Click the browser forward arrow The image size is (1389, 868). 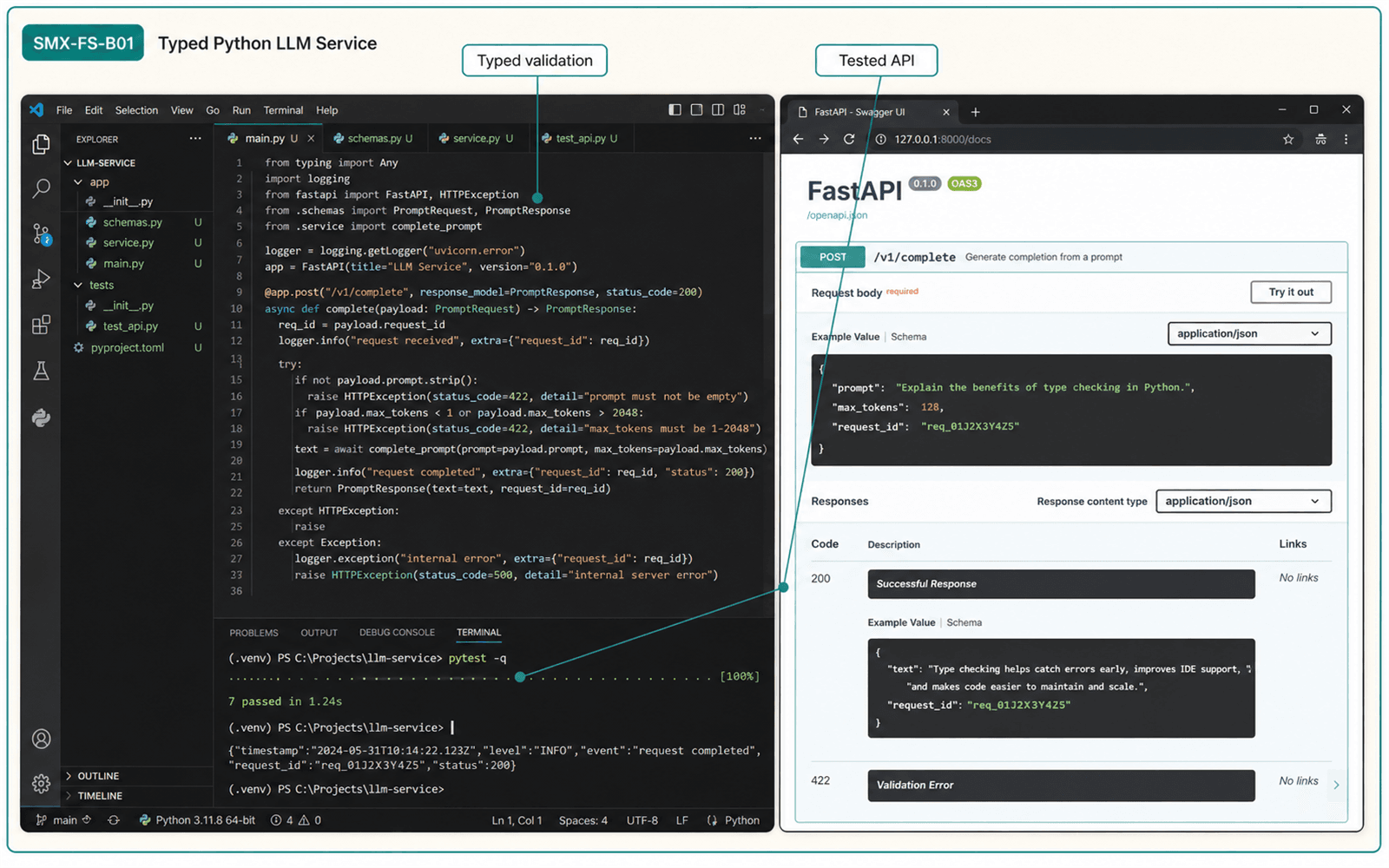point(824,139)
